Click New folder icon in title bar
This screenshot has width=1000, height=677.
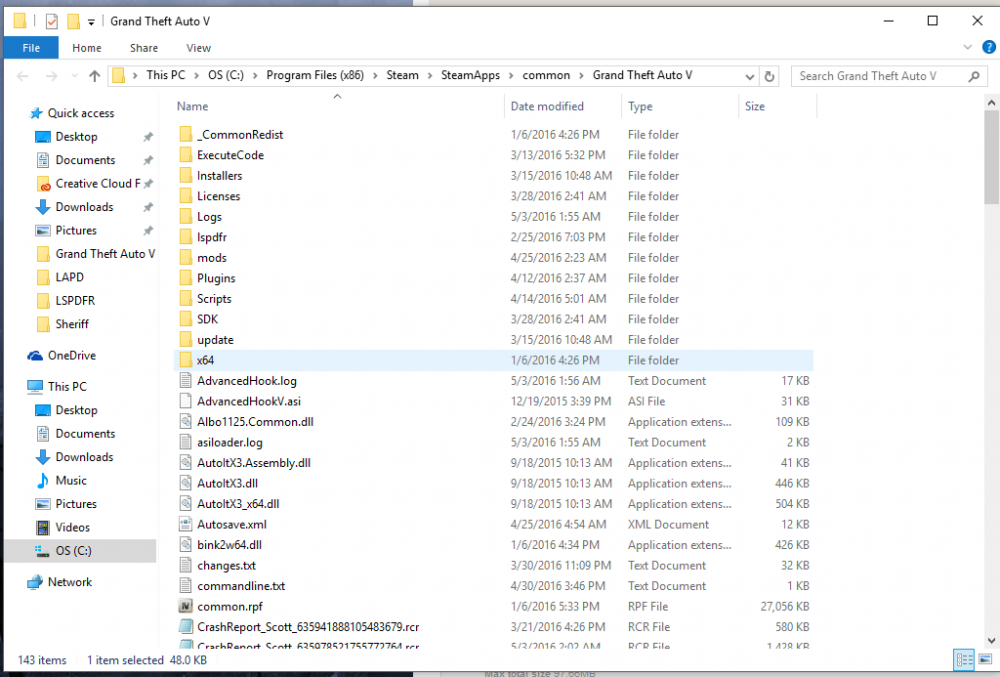[73, 22]
